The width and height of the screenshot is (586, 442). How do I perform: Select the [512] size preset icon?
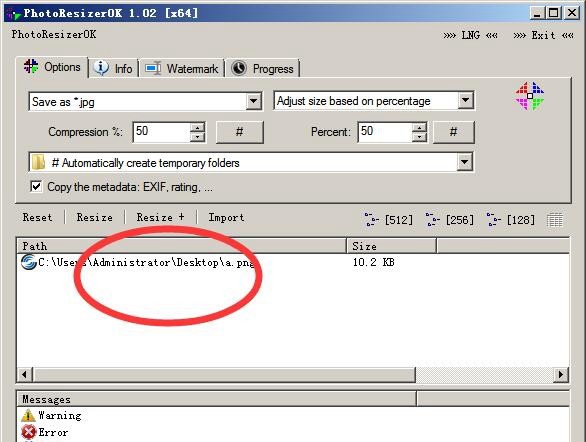point(371,219)
